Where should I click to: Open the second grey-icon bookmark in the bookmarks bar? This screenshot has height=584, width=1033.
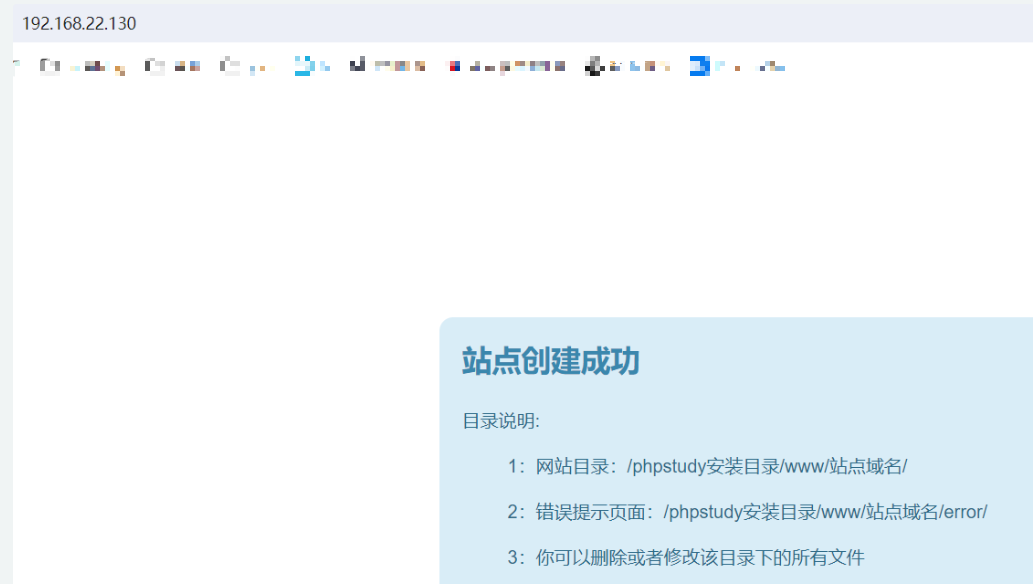154,67
